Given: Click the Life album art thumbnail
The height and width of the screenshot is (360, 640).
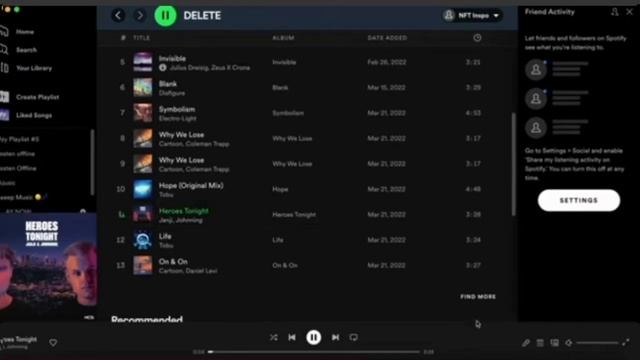Looking at the screenshot, I should 143,240.
